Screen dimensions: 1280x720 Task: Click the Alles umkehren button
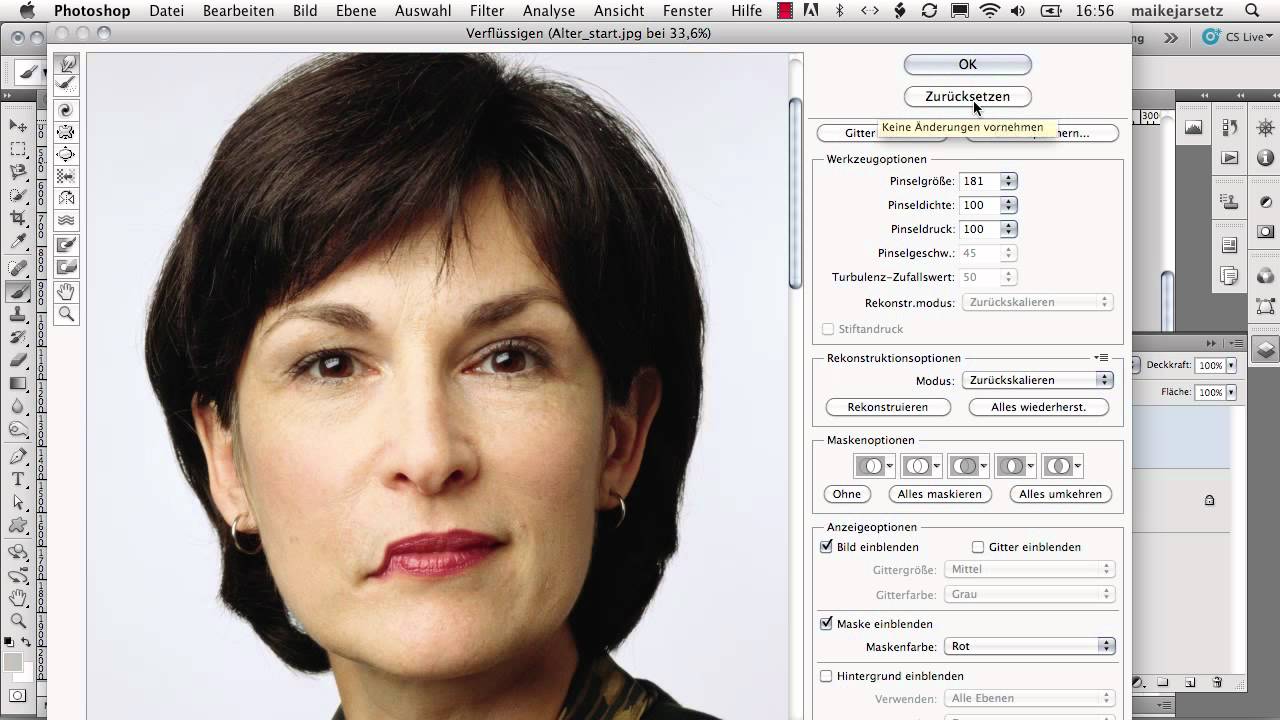pos(1060,494)
